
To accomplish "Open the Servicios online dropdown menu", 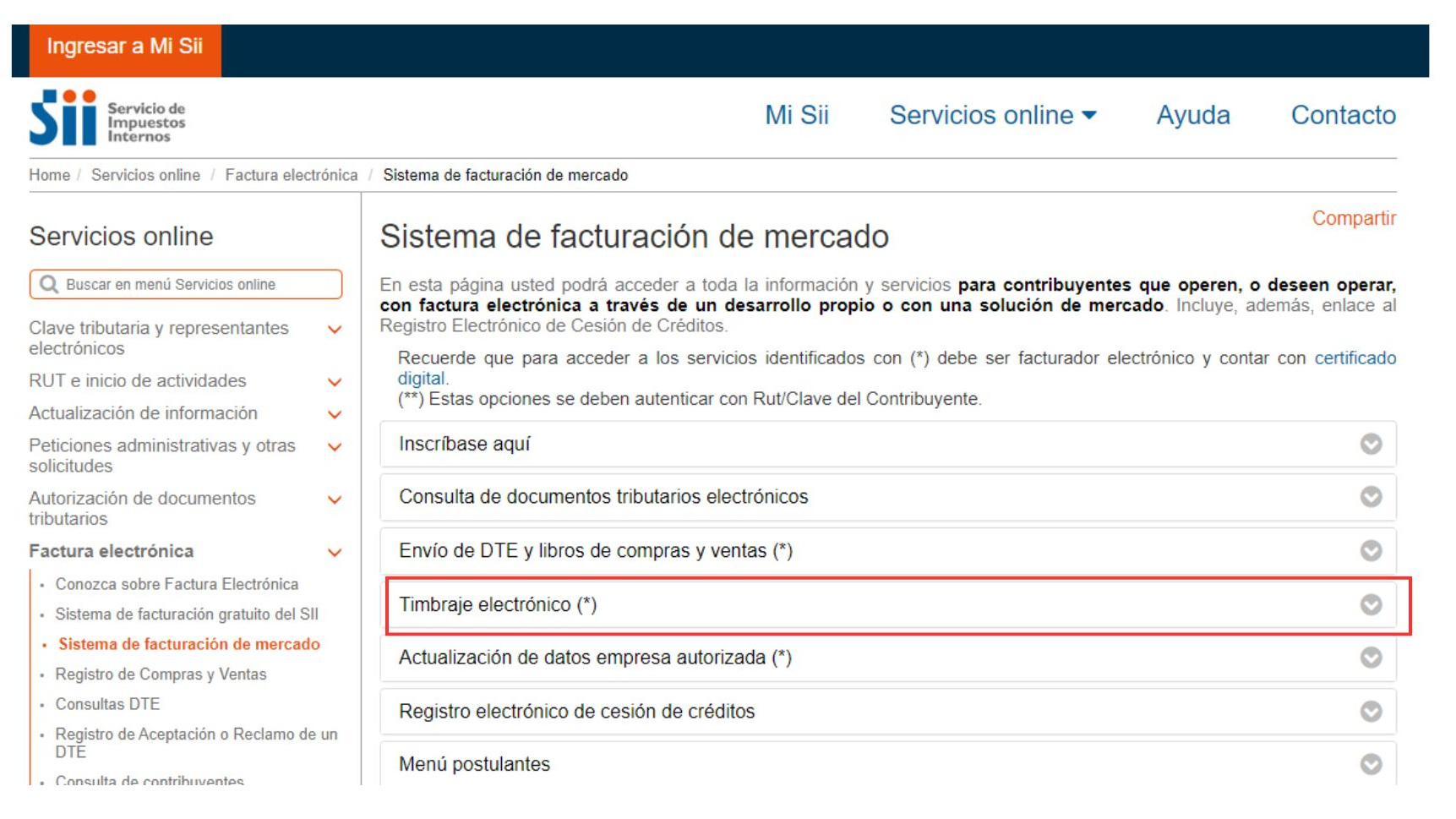I will 993,115.
